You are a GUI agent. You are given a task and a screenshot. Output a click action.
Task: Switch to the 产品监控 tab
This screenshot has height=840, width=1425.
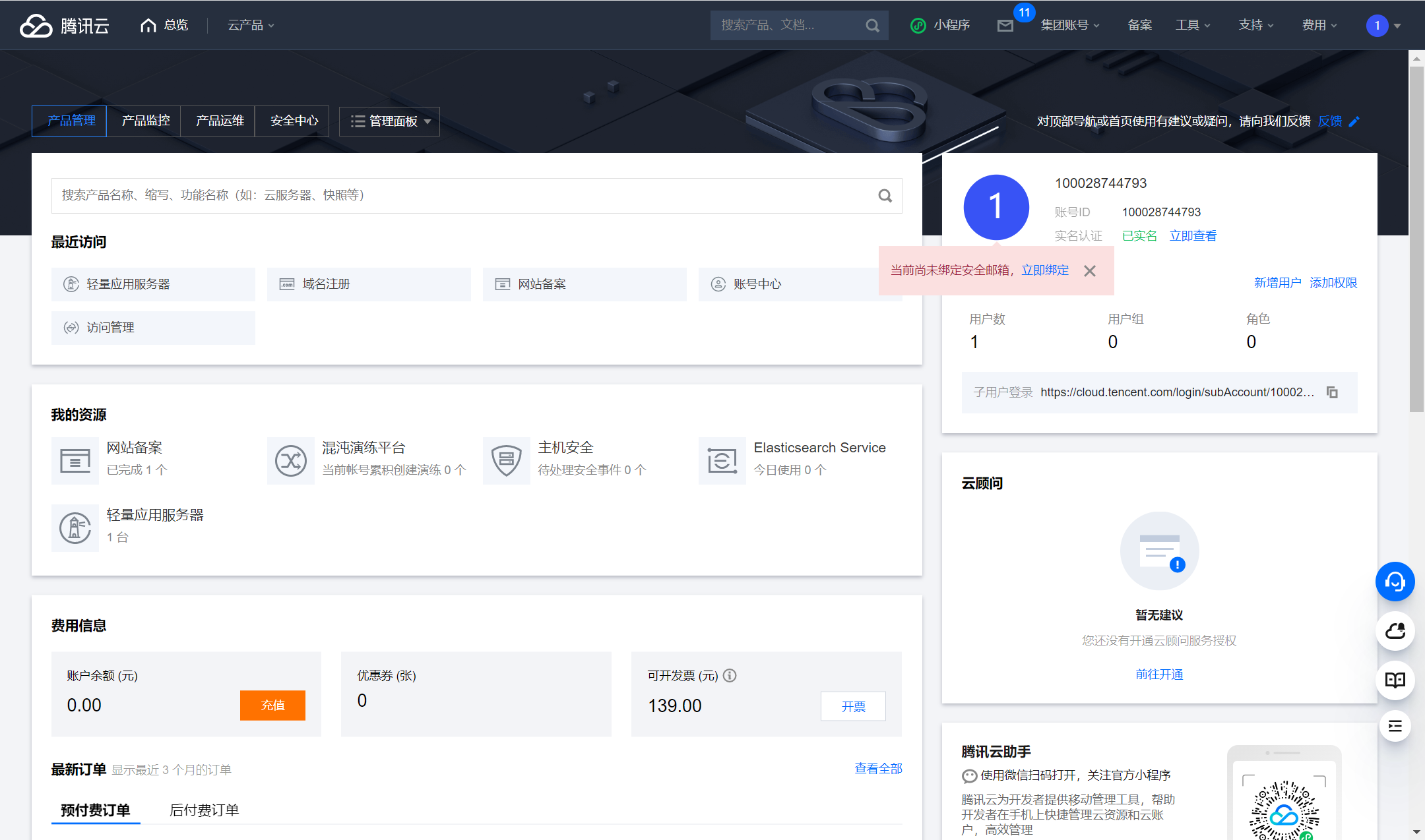tap(146, 121)
